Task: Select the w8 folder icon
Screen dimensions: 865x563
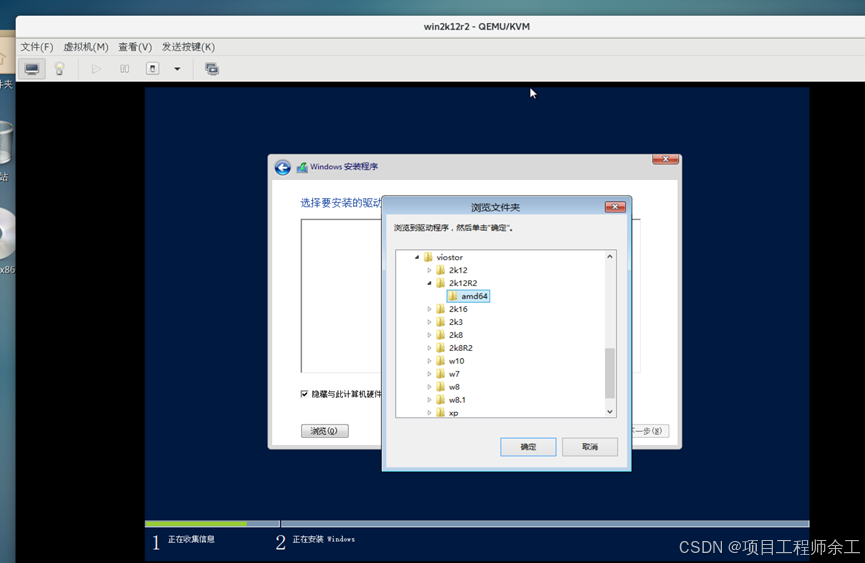Action: click(440, 387)
